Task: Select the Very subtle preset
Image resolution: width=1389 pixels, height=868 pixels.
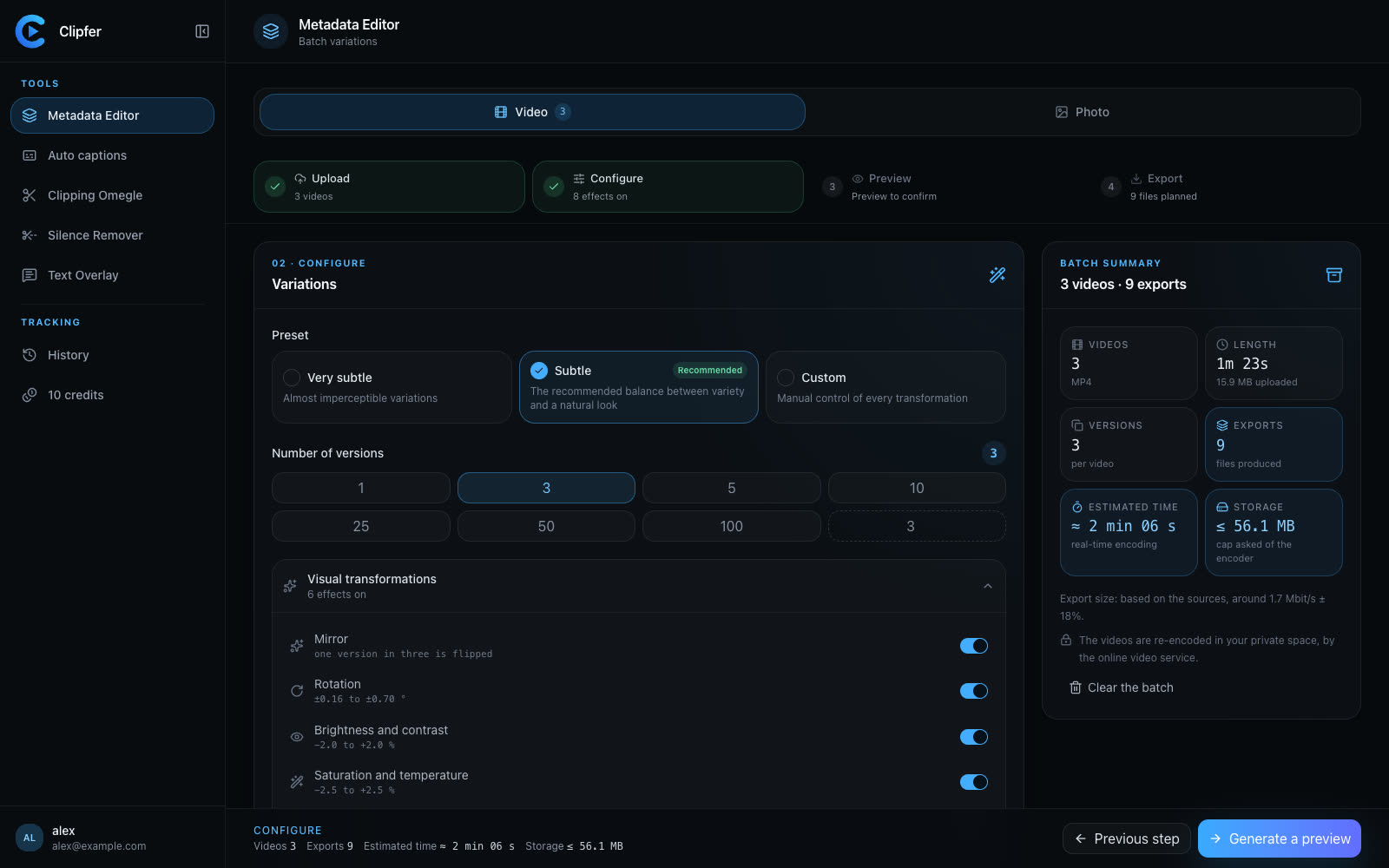Action: (x=392, y=387)
